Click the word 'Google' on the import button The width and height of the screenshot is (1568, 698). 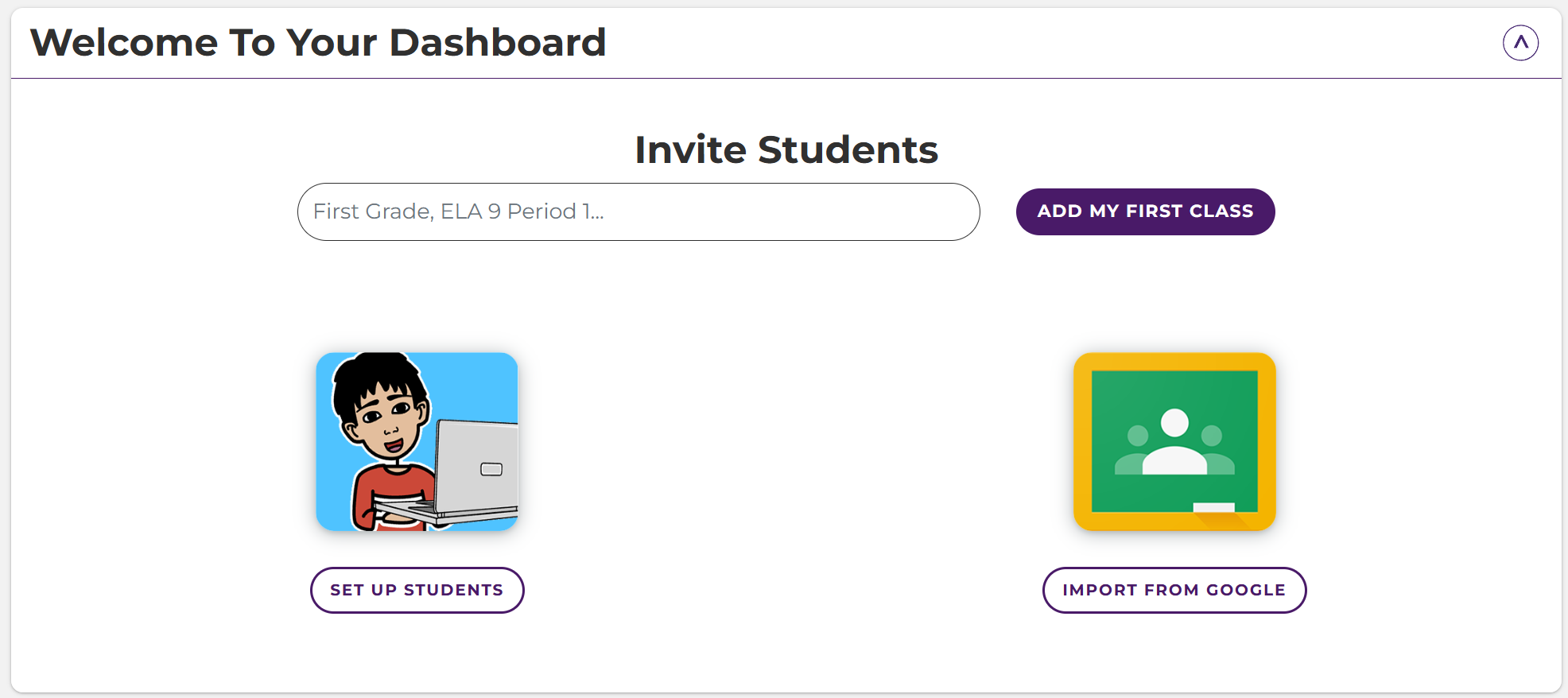[x=1245, y=590]
